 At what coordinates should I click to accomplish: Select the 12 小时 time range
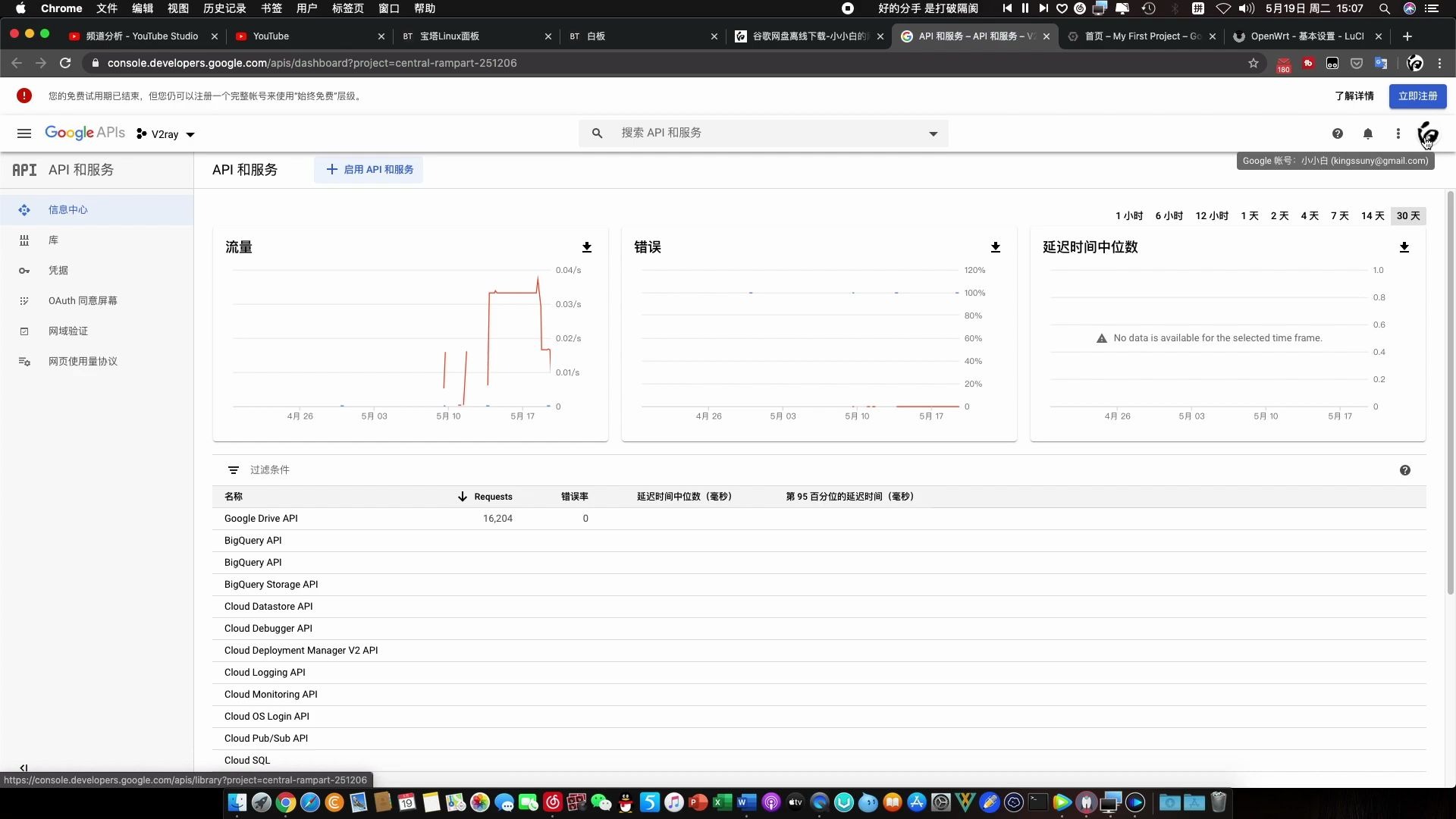click(1212, 215)
